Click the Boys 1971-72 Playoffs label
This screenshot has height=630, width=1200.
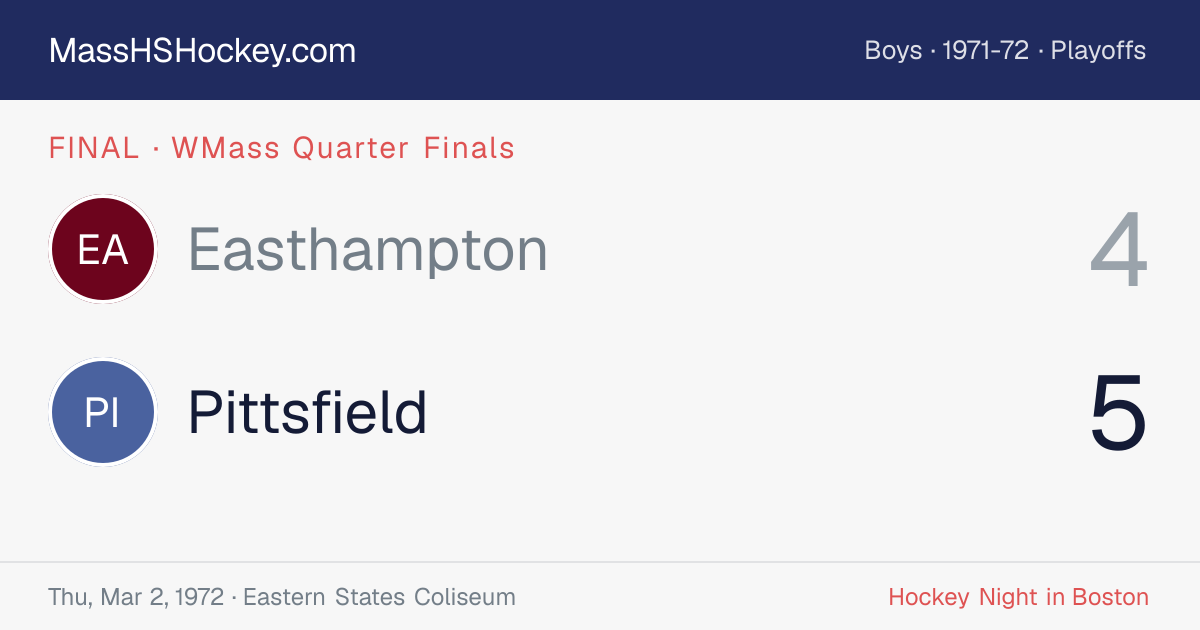click(x=1005, y=50)
